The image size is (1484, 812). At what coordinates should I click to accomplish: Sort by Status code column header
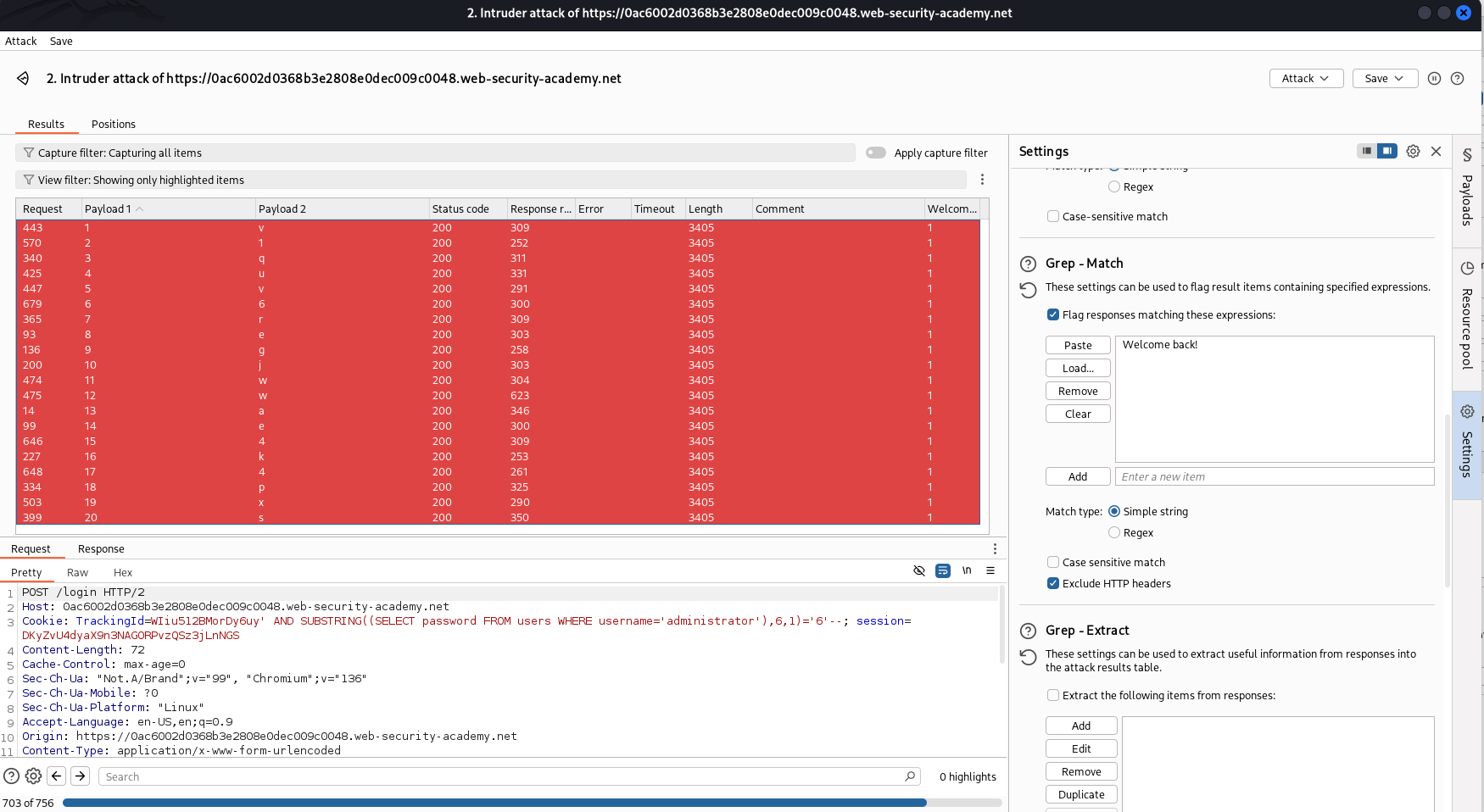pyautogui.click(x=468, y=209)
